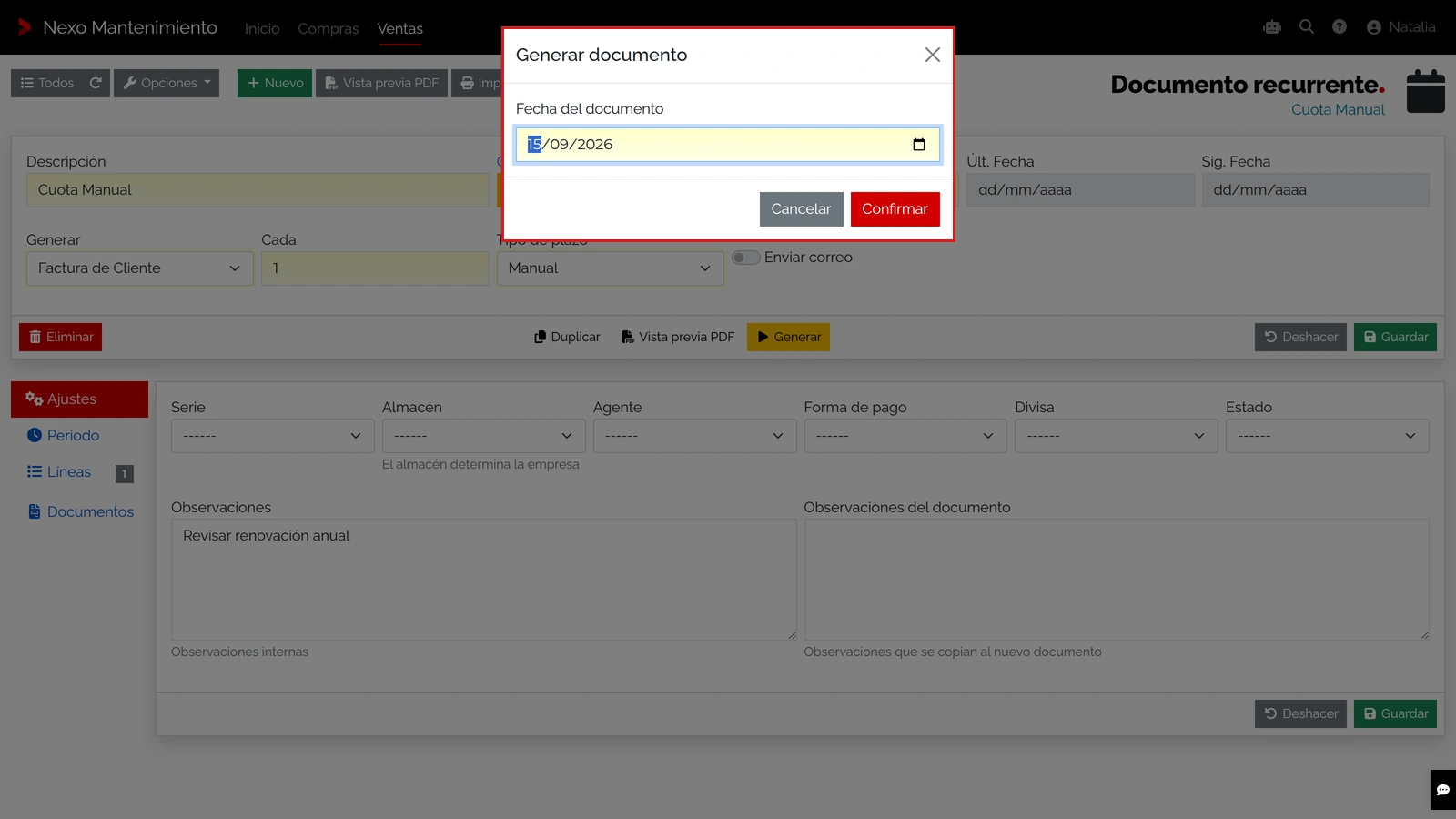Expand the Opciones dropdown
This screenshot has height=819, width=1456.
tap(167, 83)
